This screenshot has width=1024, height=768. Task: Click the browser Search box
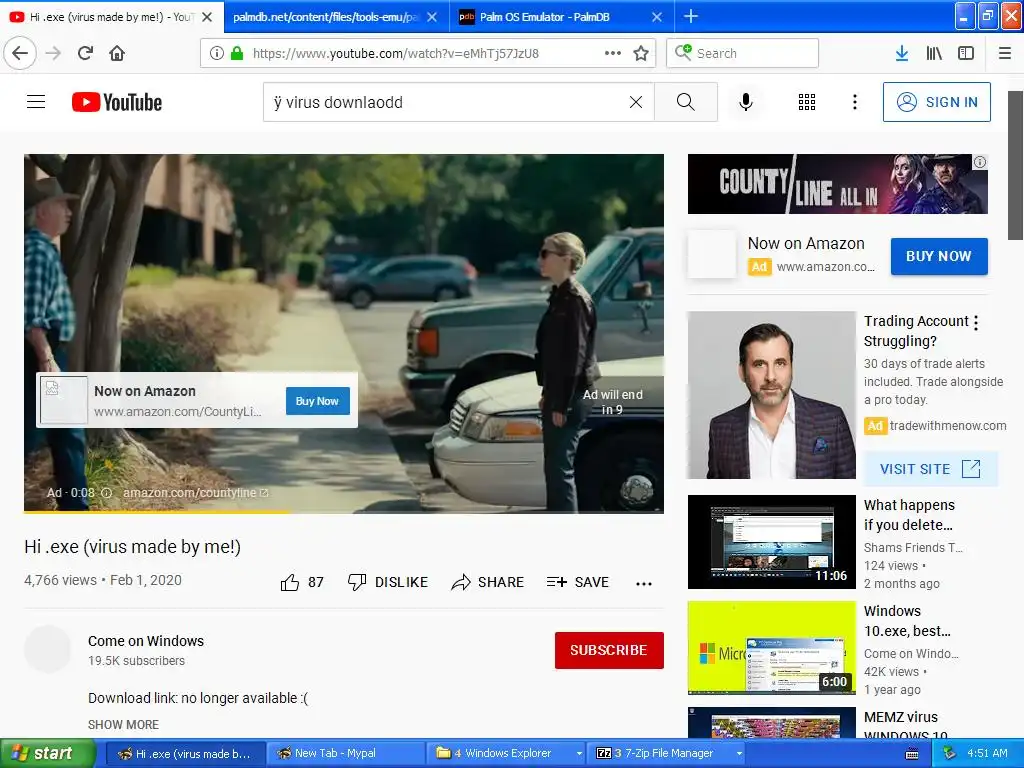tap(743, 54)
